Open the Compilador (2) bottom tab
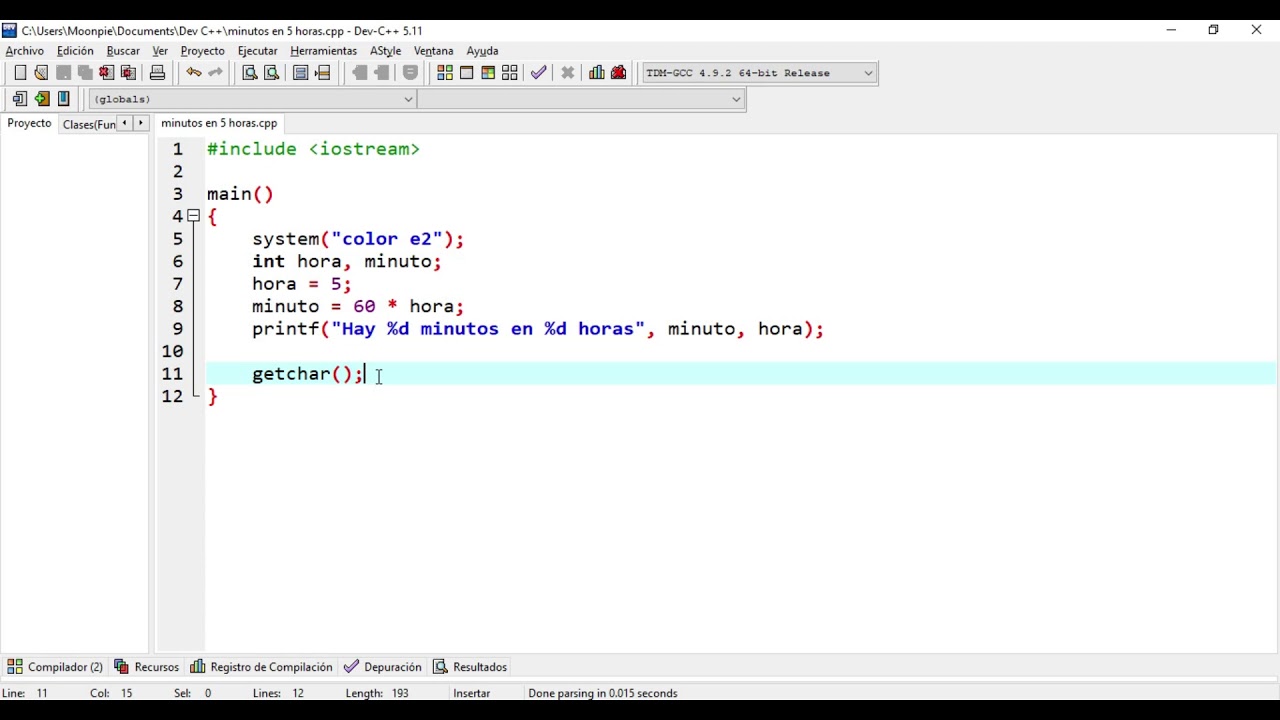 click(x=56, y=667)
